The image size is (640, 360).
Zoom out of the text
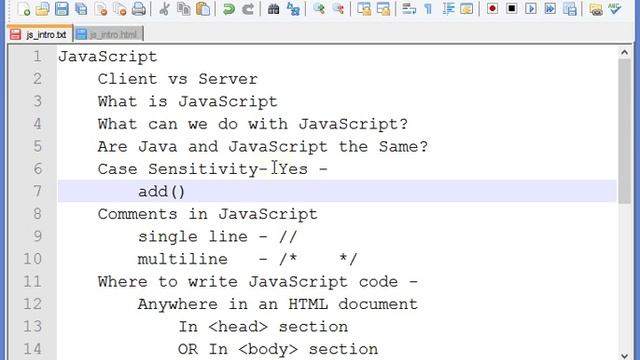pos(338,9)
